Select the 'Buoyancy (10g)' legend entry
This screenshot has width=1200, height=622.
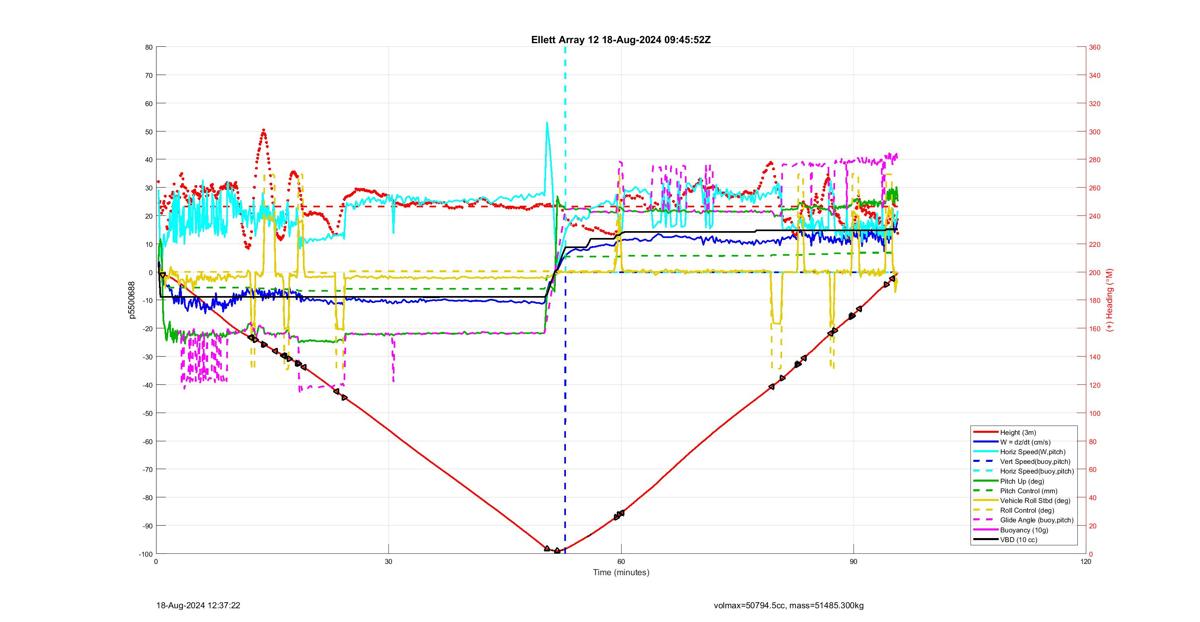(1025, 530)
